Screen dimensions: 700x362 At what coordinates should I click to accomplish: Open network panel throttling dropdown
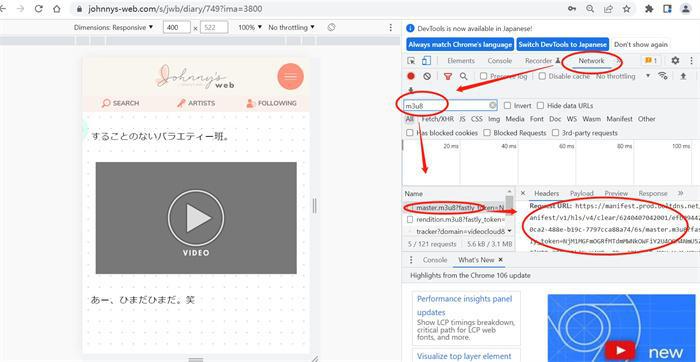point(623,76)
